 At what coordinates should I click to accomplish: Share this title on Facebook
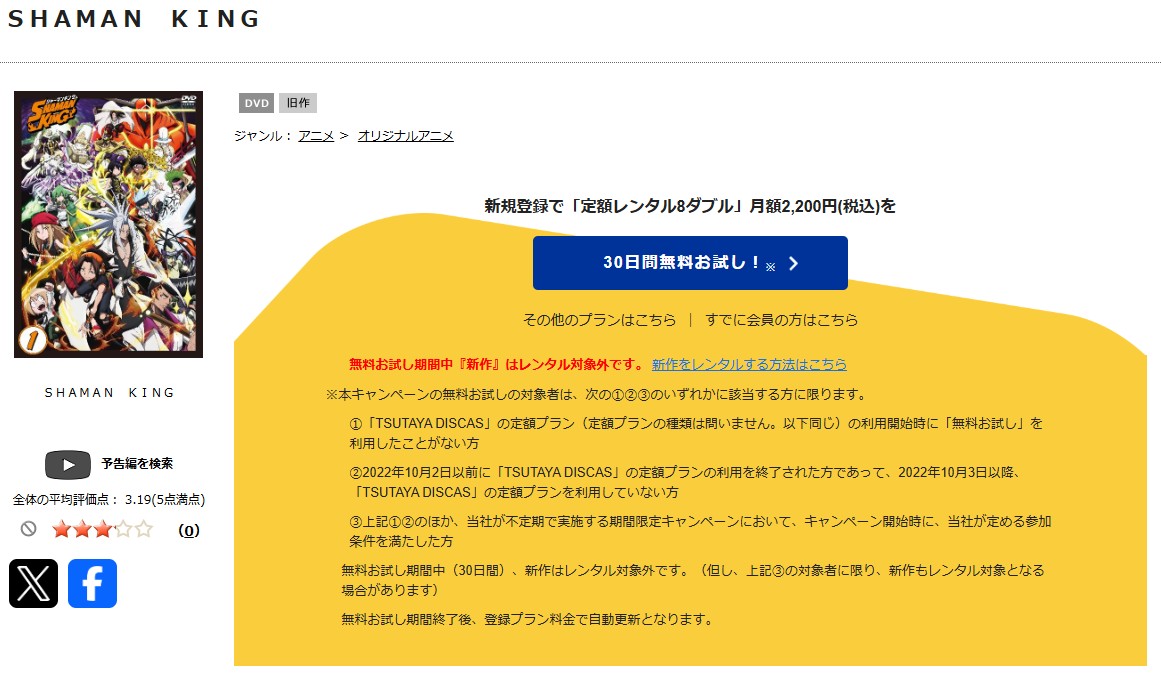pyautogui.click(x=92, y=583)
